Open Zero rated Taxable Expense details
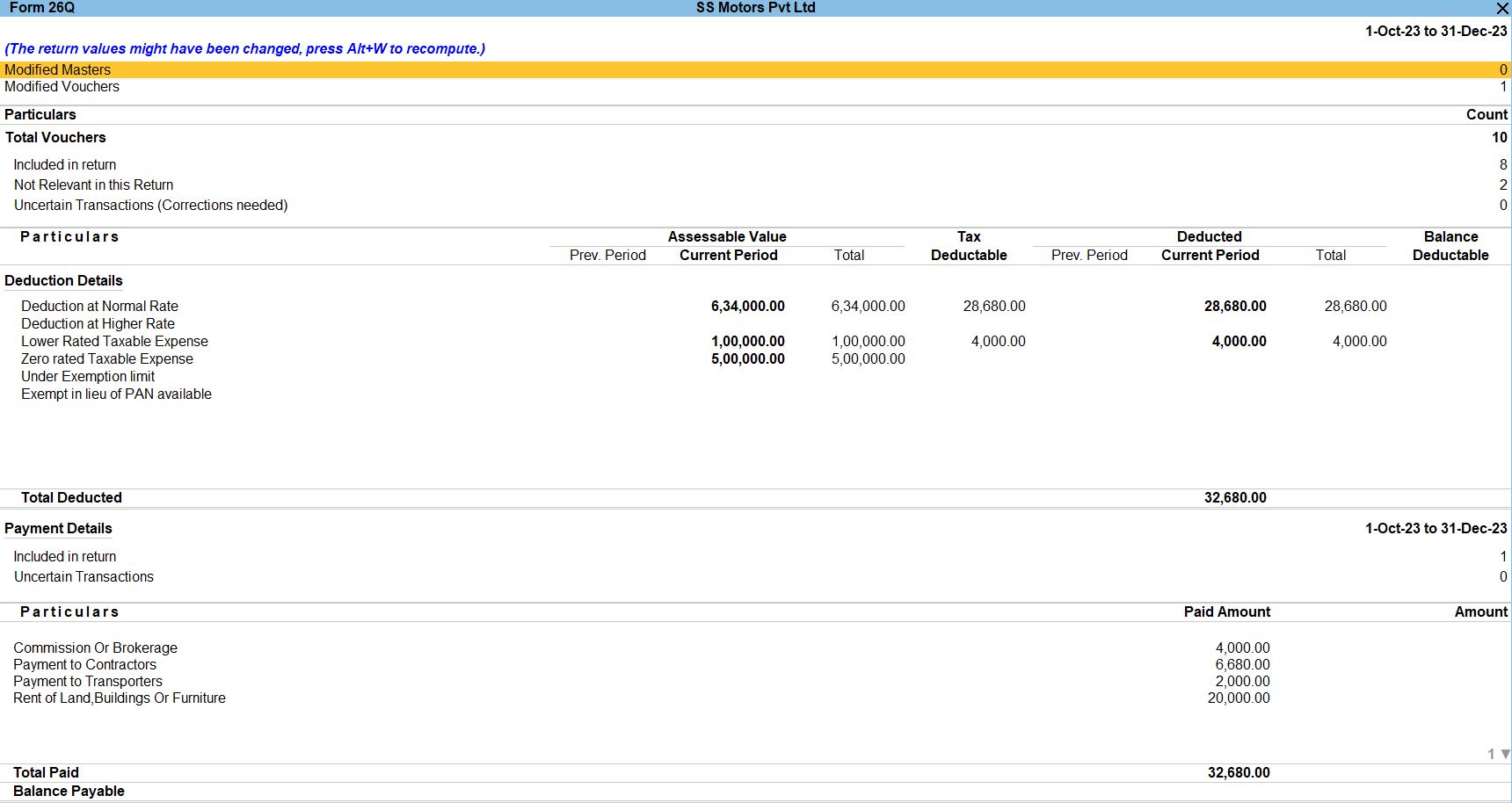The height and width of the screenshot is (803, 1512). point(106,358)
